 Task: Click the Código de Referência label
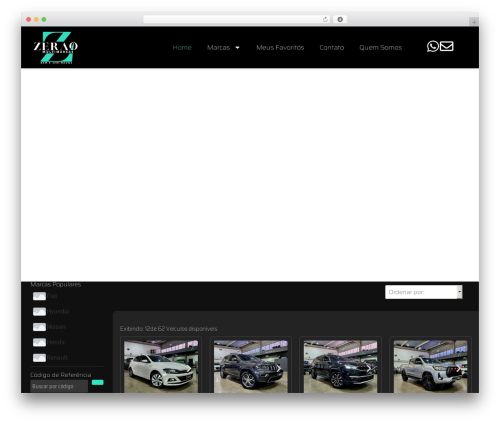[61, 375]
